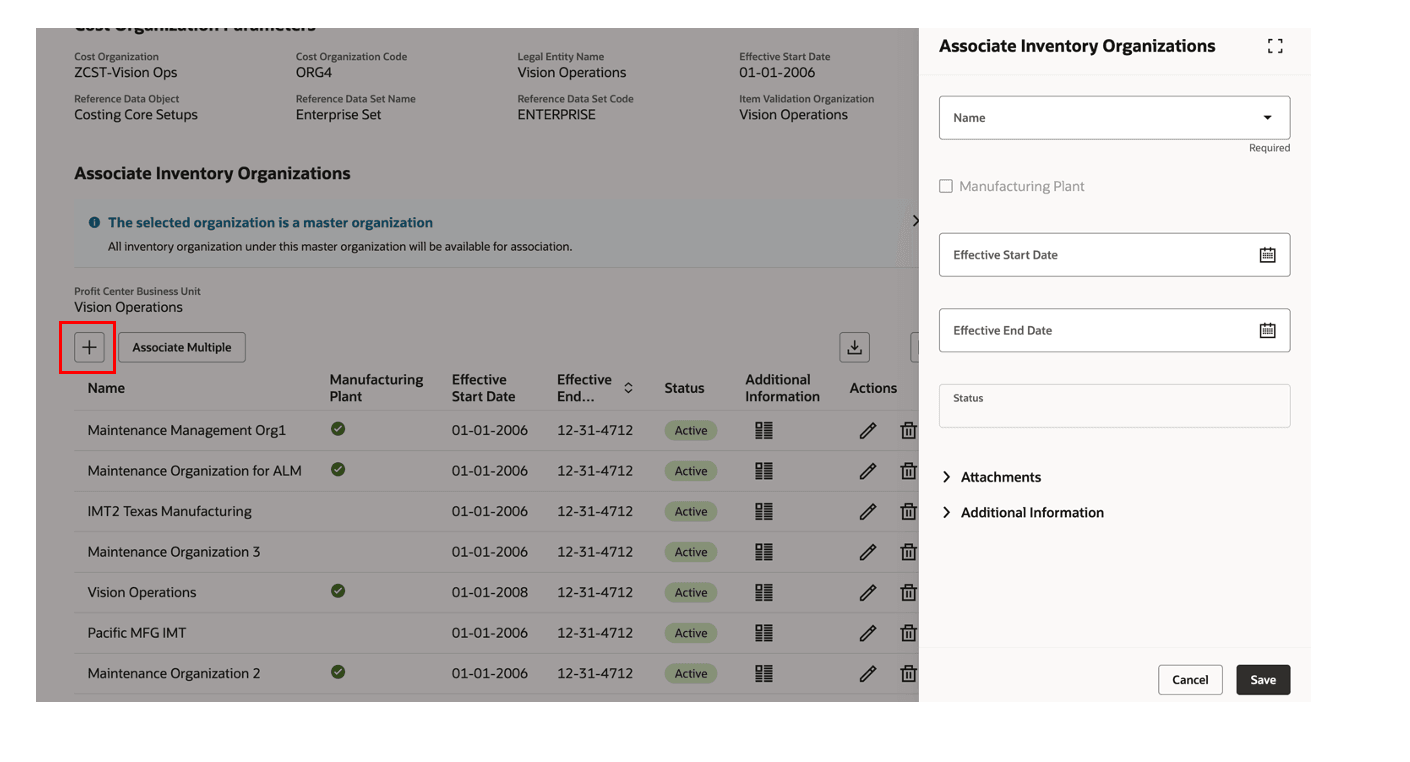Click the download icon above the table
The height and width of the screenshot is (762, 1410).
click(x=855, y=346)
